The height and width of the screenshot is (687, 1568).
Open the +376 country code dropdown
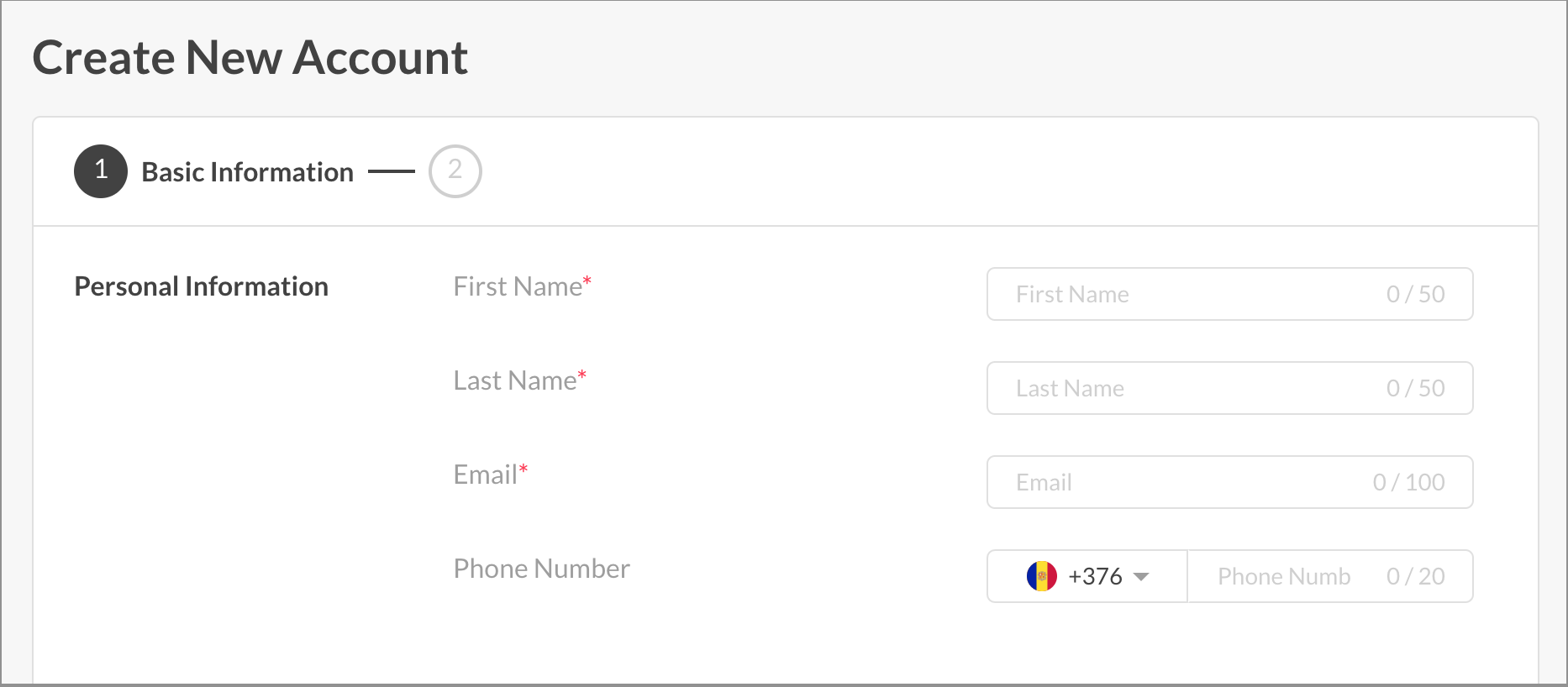(x=1087, y=576)
